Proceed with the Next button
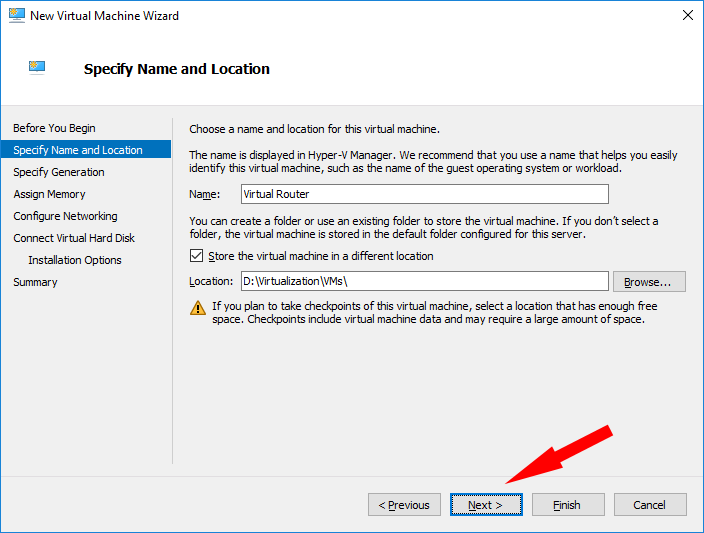This screenshot has width=704, height=533. click(x=486, y=505)
